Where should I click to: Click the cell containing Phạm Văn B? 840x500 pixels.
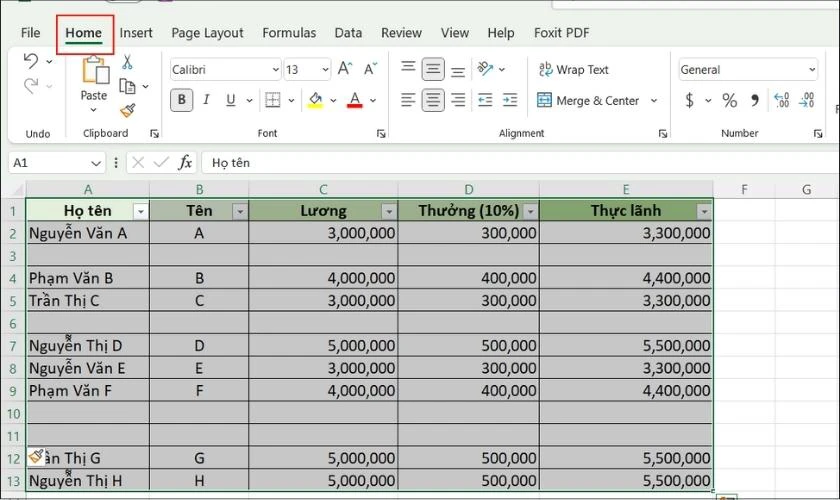tap(88, 278)
